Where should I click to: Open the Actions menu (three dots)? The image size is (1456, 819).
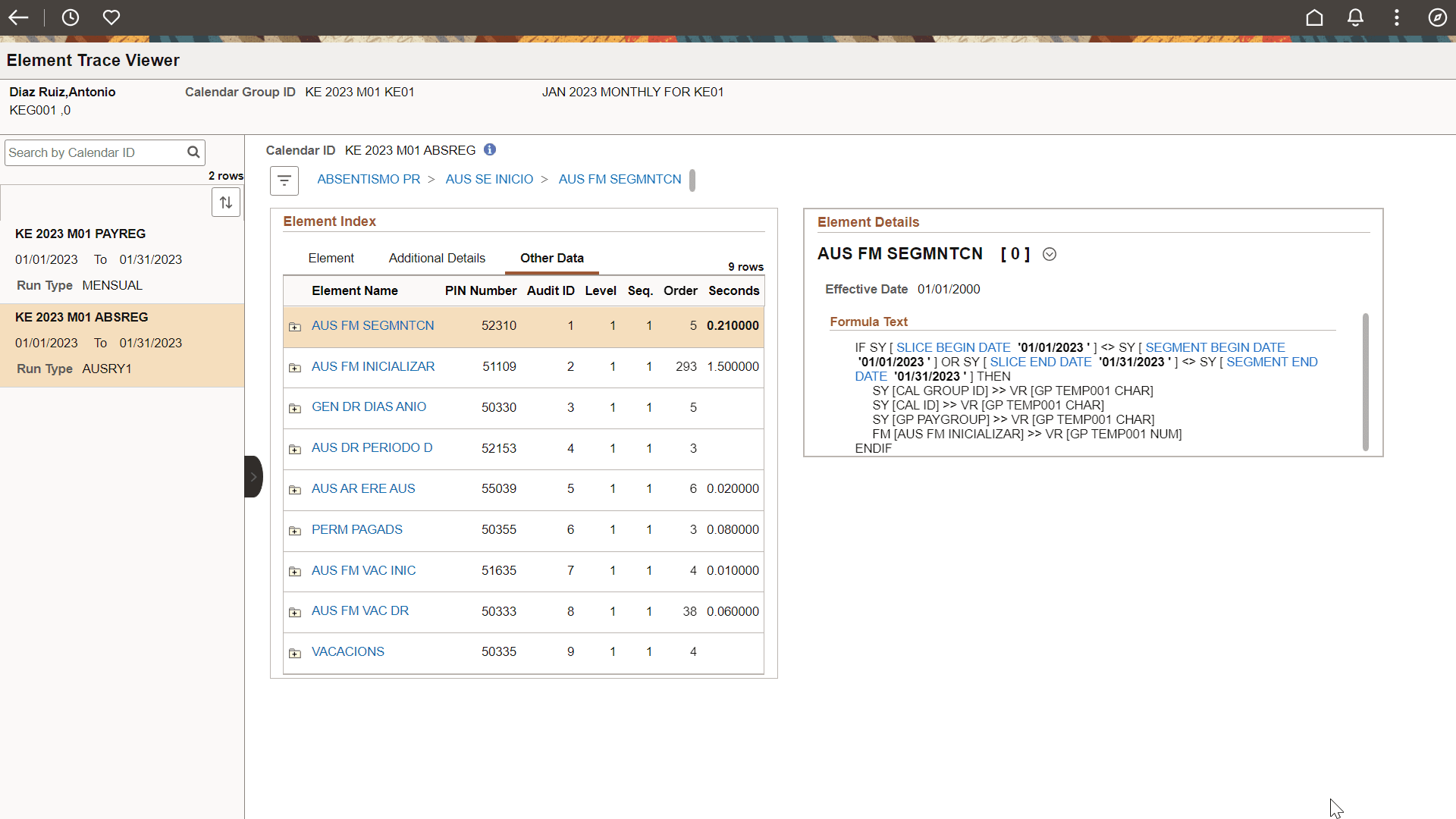point(1396,17)
